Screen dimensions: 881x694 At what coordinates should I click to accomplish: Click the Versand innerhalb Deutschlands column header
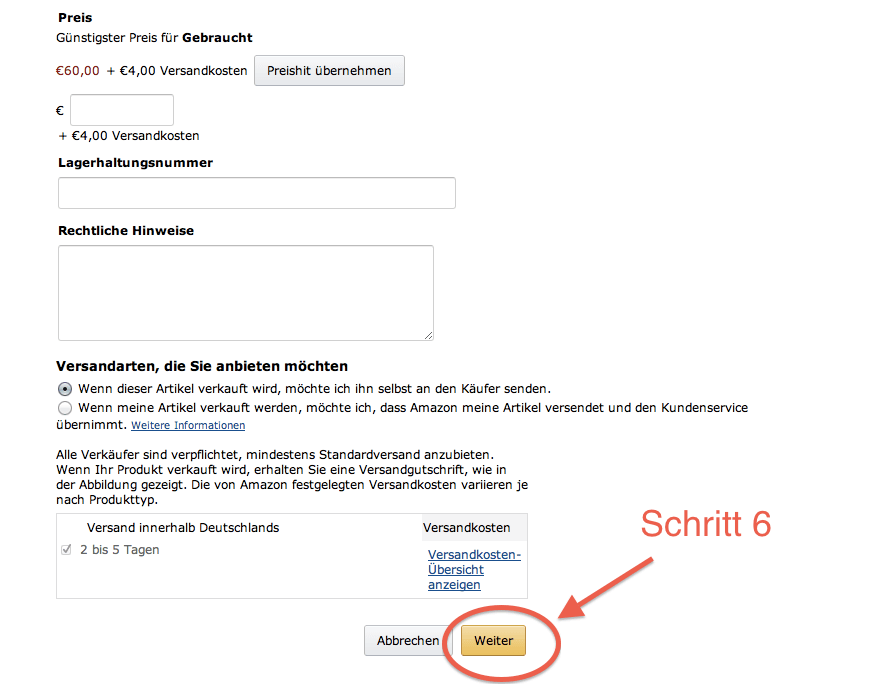(183, 528)
